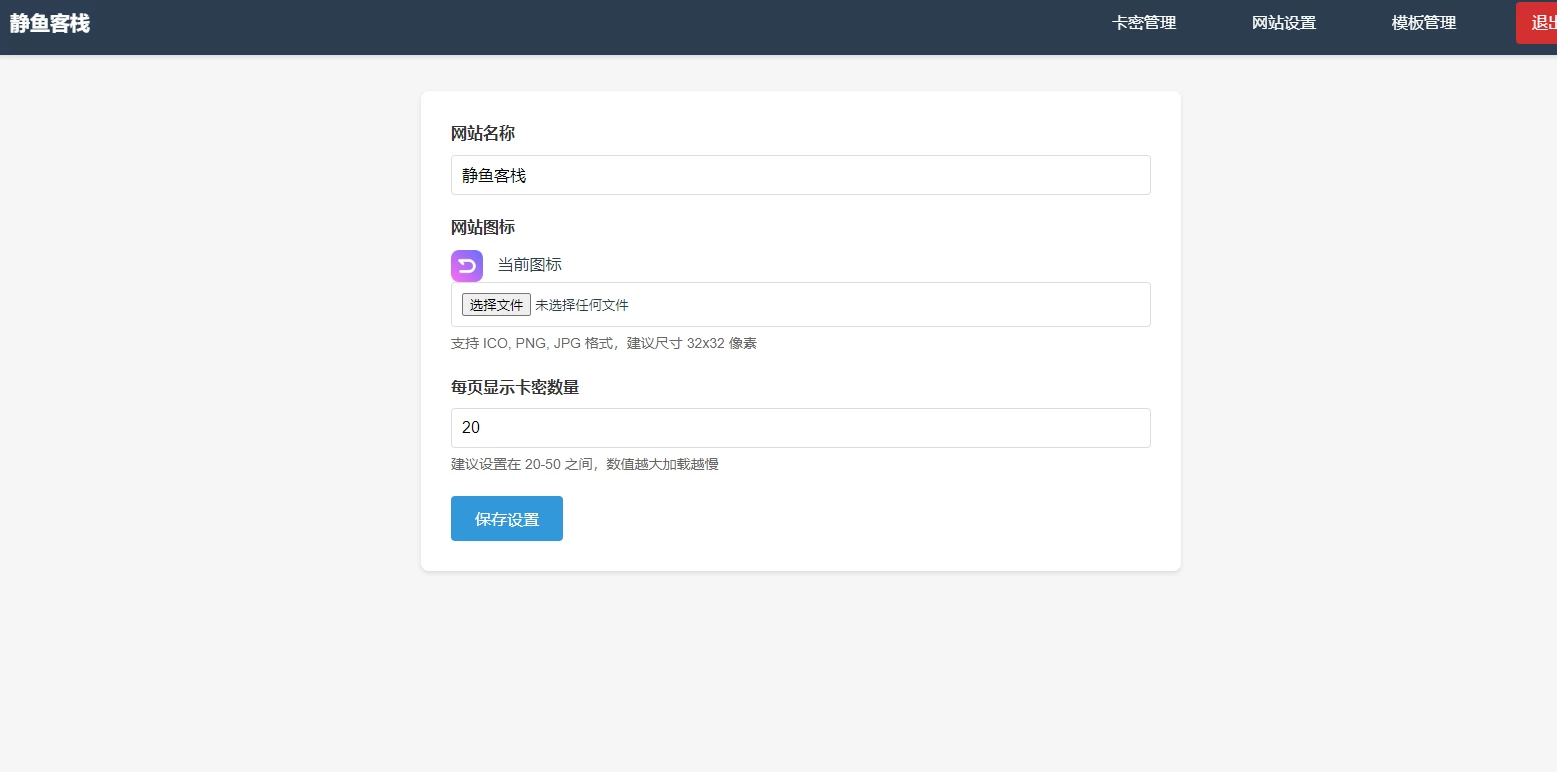This screenshot has width=1557, height=772.
Task: Click the 网站图标 section label
Action: (x=483, y=227)
